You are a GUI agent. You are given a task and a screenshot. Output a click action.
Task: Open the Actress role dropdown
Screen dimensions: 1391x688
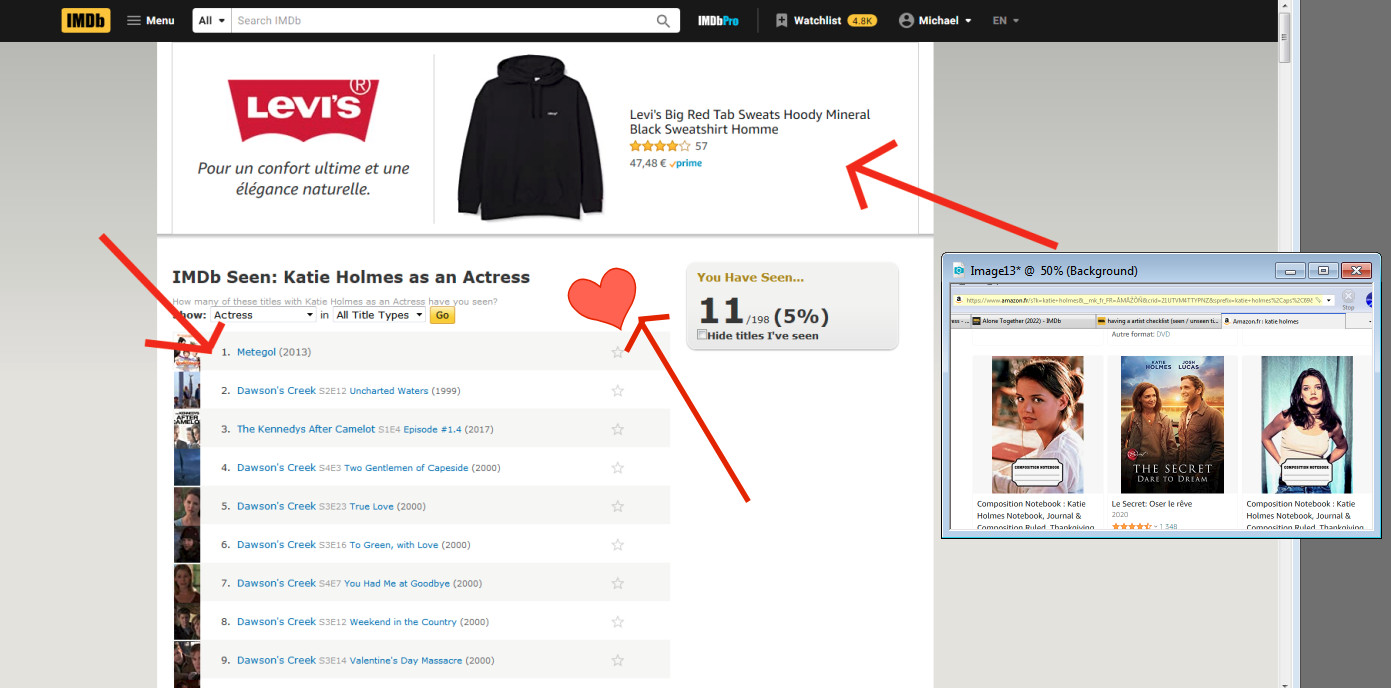263,315
